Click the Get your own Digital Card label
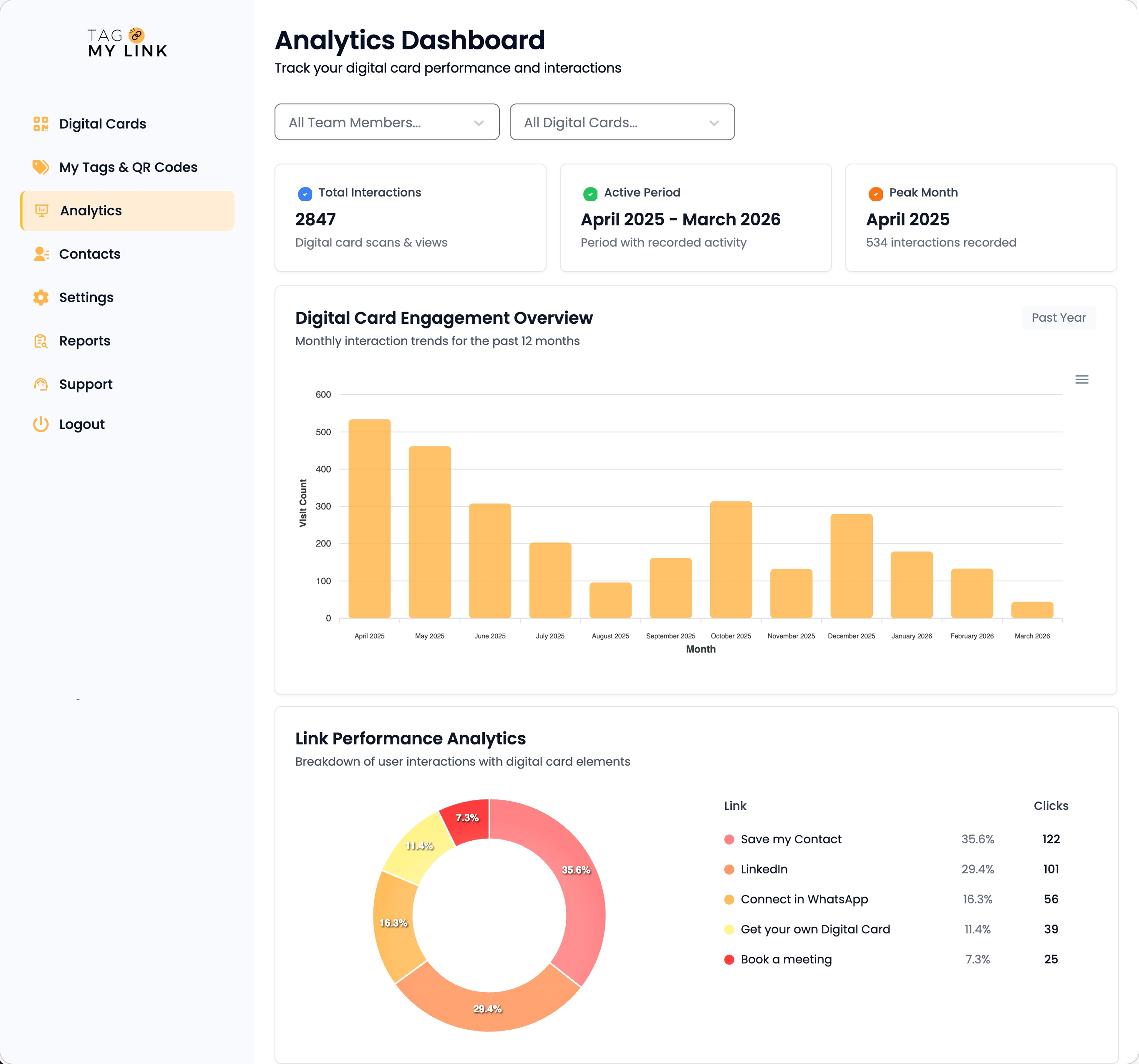Image resolution: width=1139 pixels, height=1064 pixels. 815,929
